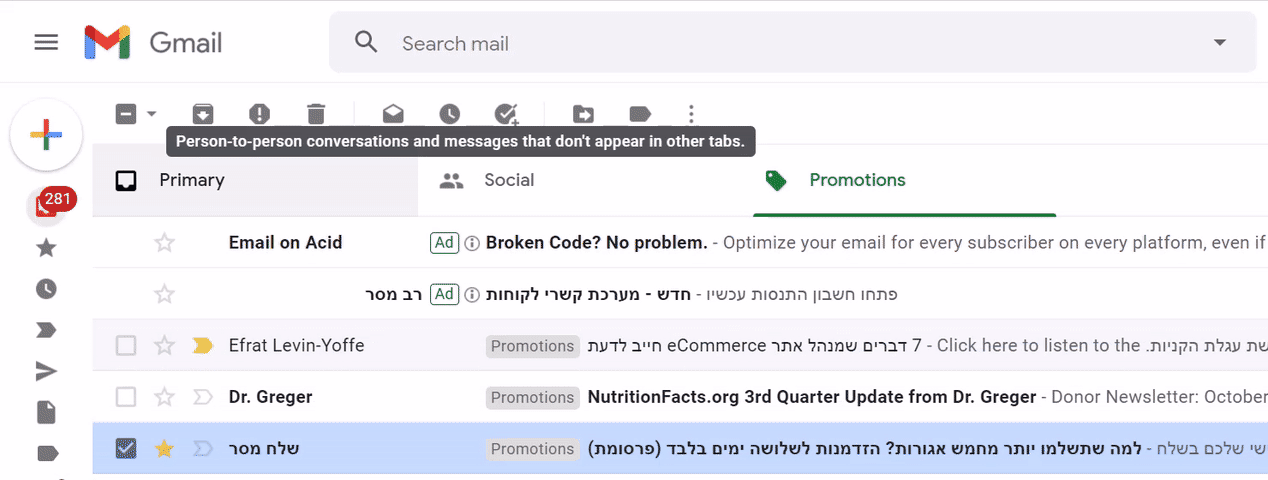Tick the checkbox for the Dr. Greger email

[125, 397]
